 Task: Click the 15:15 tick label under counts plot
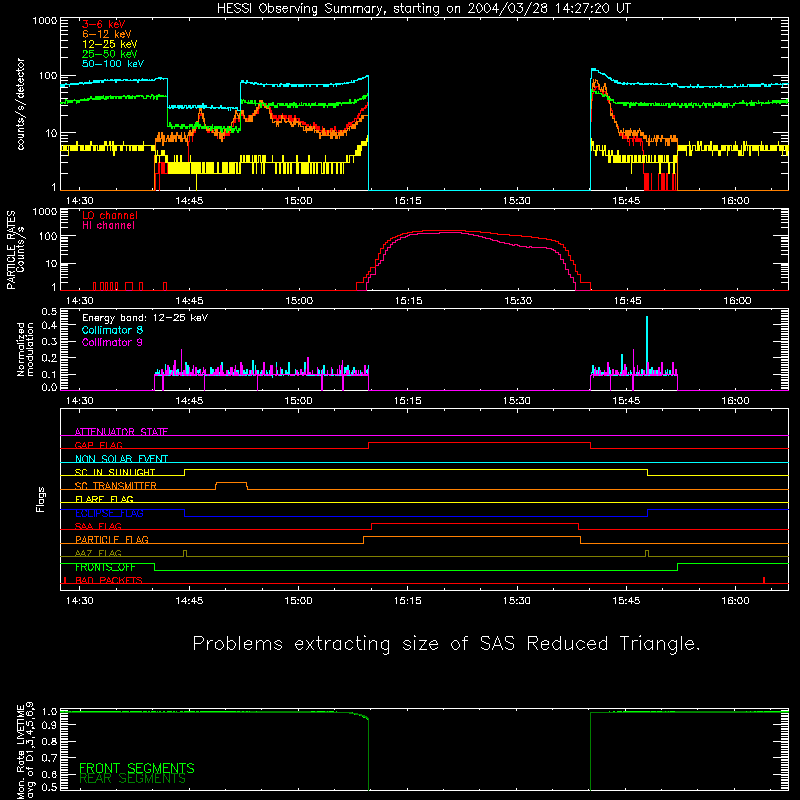[x=408, y=201]
